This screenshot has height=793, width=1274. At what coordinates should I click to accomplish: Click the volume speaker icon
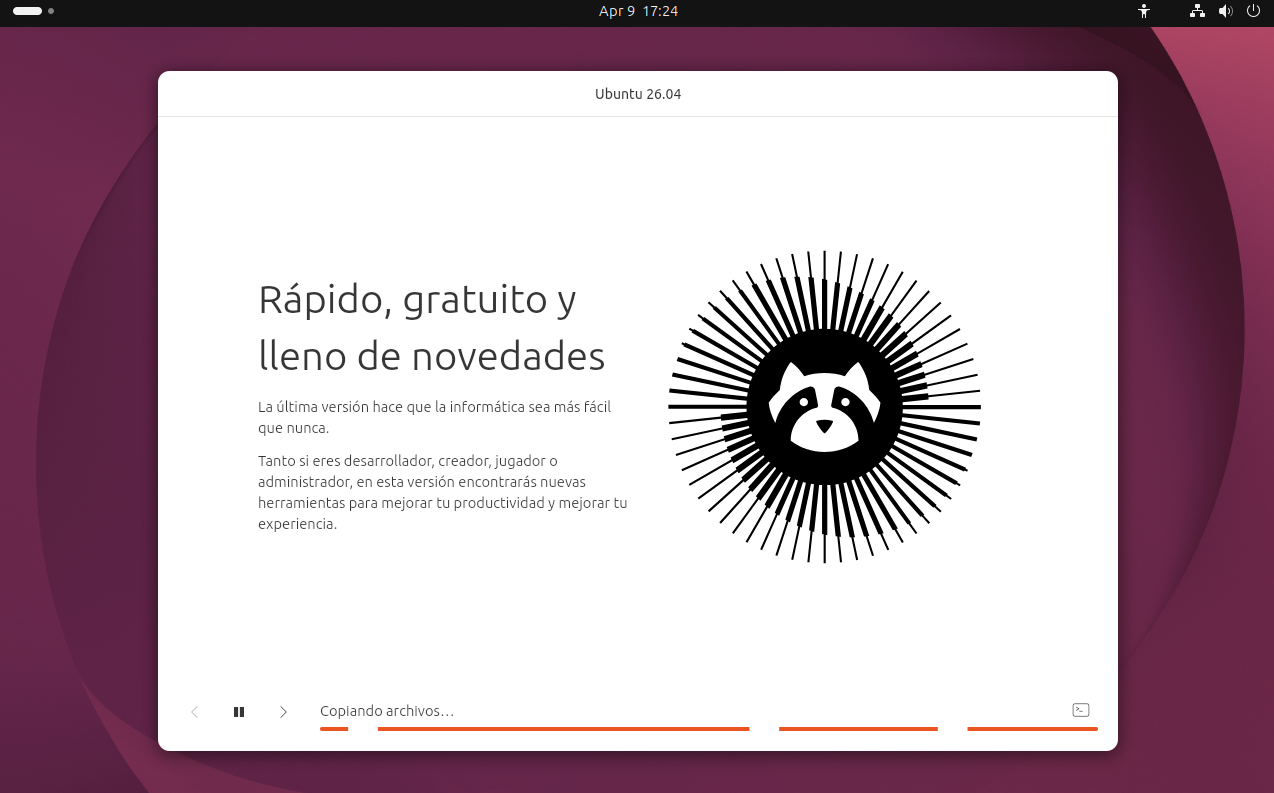point(1225,11)
